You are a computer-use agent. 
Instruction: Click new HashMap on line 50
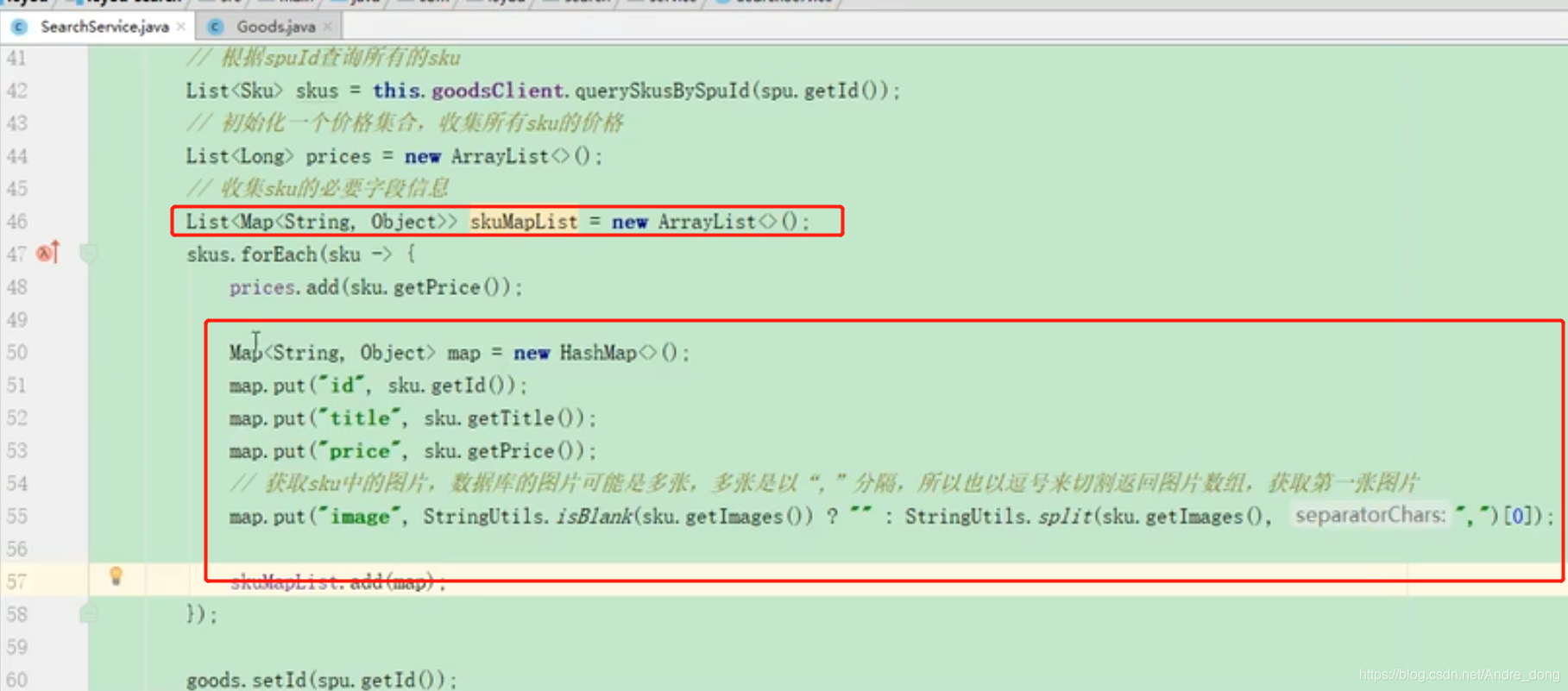(x=576, y=353)
